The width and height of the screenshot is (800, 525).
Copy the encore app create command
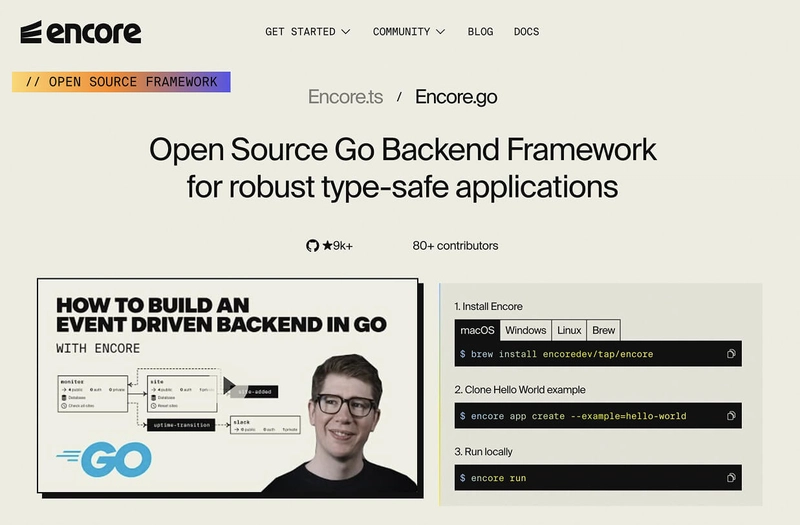tap(731, 416)
